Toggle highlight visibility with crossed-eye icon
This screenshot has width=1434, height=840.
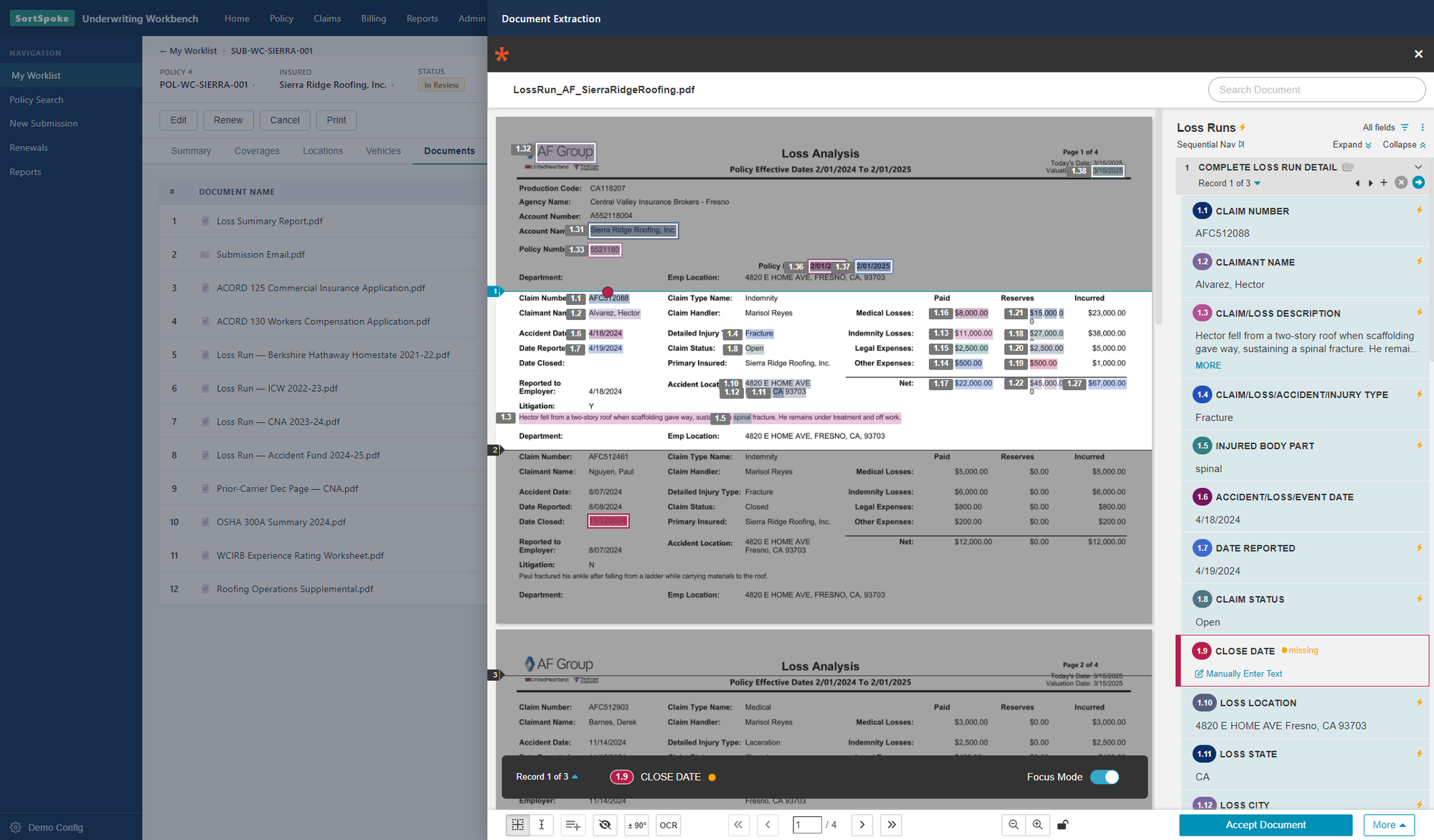click(605, 825)
